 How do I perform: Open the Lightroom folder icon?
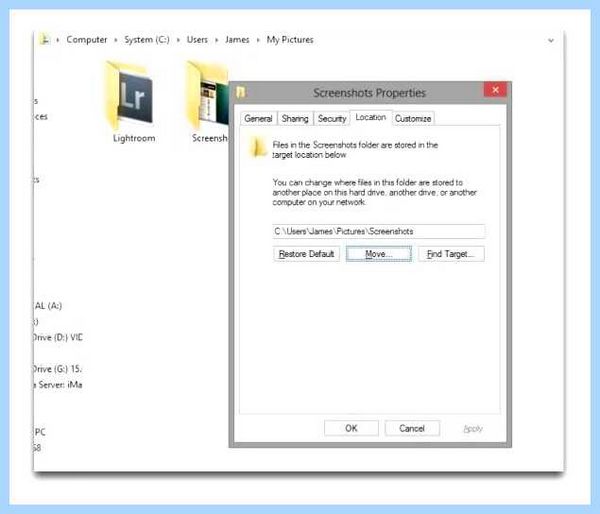(130, 96)
